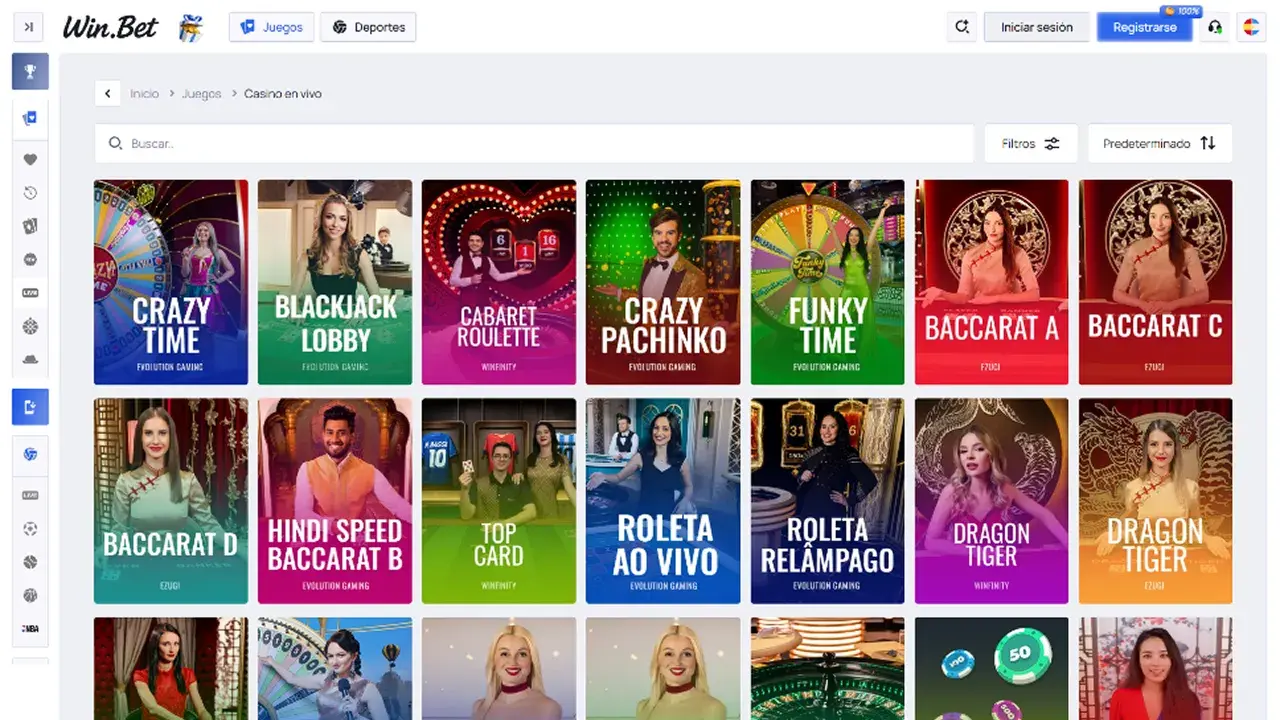Open the orange Dragon Tiger game card
The height and width of the screenshot is (720, 1280).
1155,501
